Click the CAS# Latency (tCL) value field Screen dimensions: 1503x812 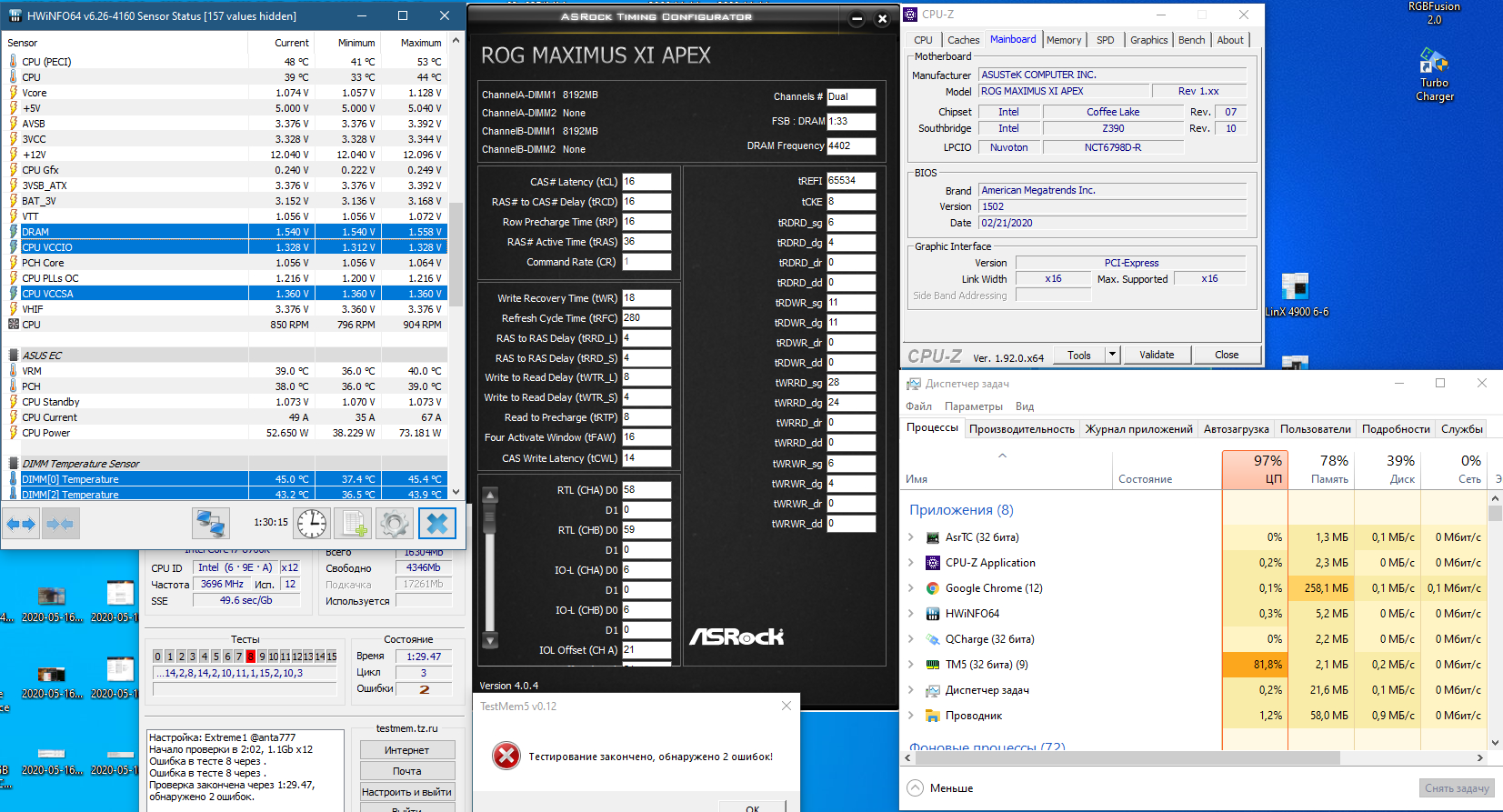pos(646,182)
